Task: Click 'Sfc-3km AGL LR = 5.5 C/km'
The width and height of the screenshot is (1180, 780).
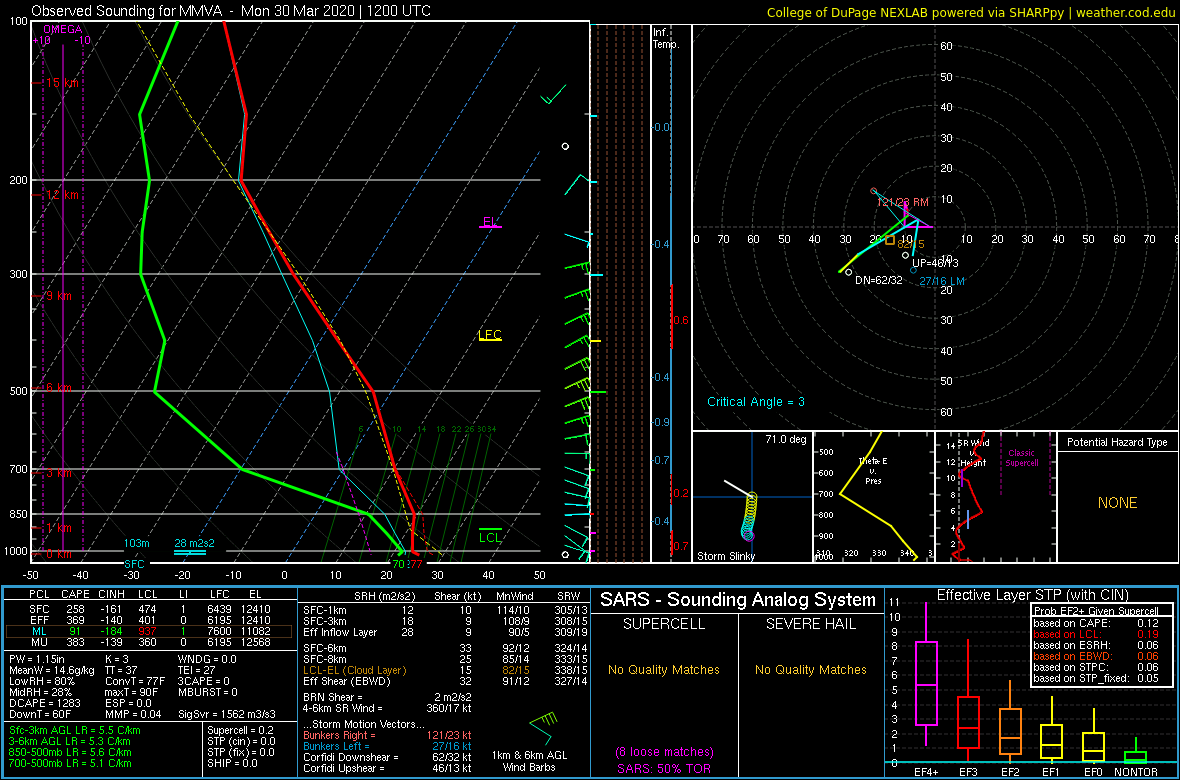Action: click(x=75, y=730)
